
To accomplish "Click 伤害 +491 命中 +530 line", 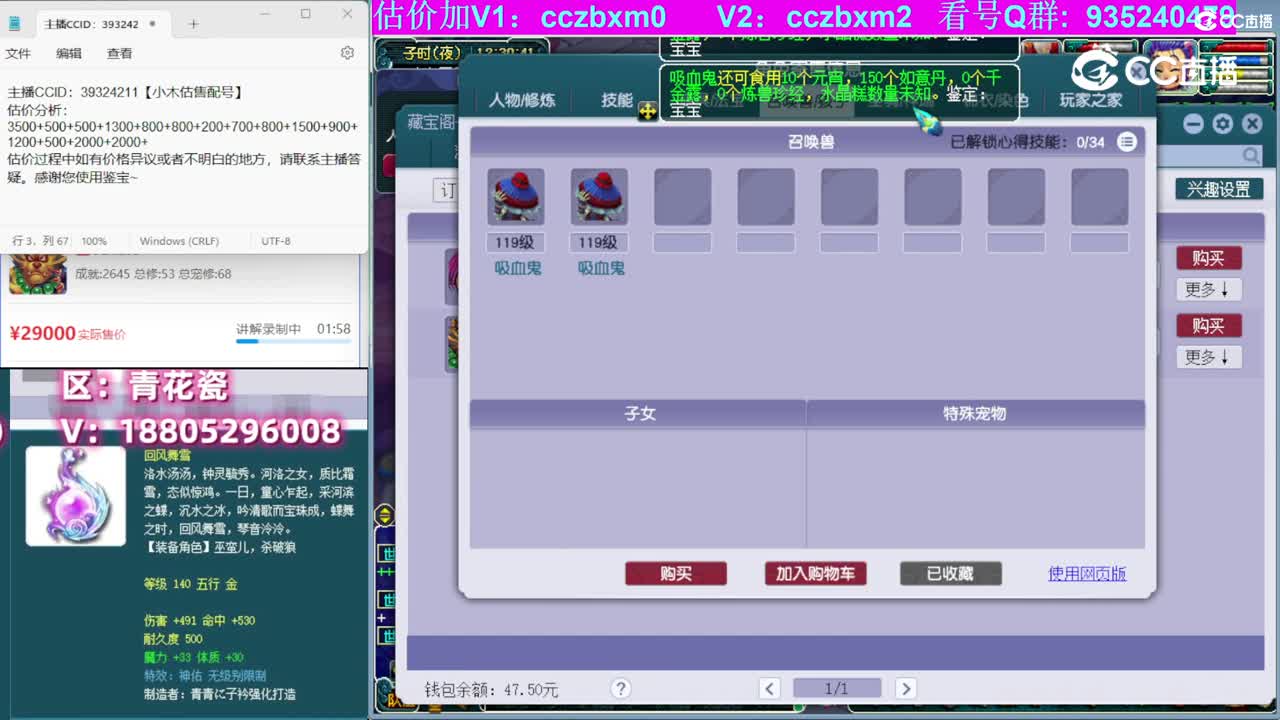I will pos(199,620).
